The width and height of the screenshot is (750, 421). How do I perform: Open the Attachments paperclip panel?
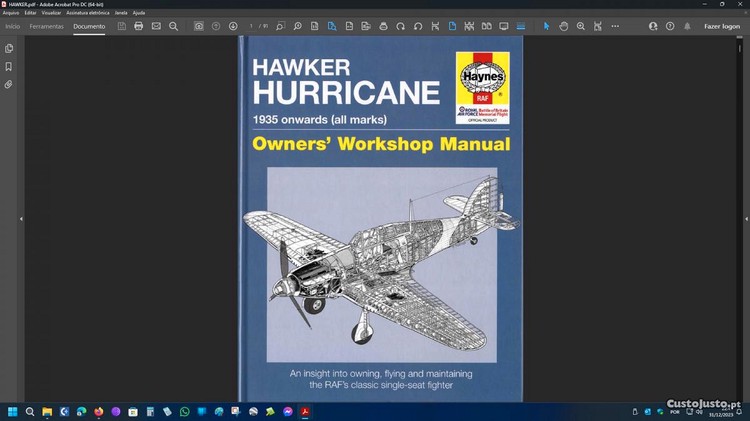(x=9, y=85)
